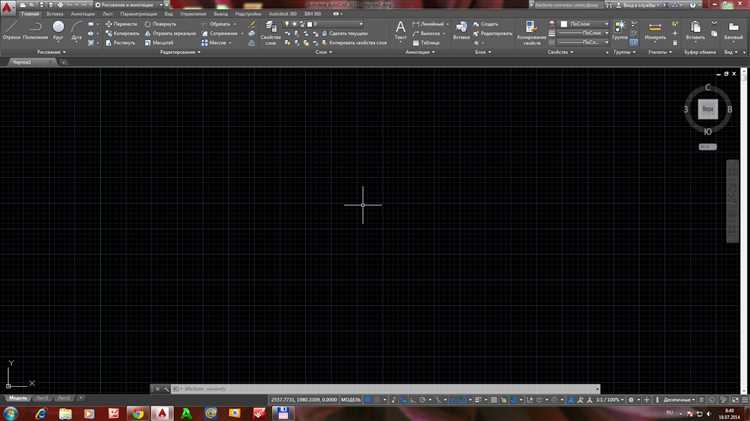Screen dimensions: 750x421
Task: Activate the Polyline (Полилиния) tool
Action: pyautogui.click(x=35, y=30)
